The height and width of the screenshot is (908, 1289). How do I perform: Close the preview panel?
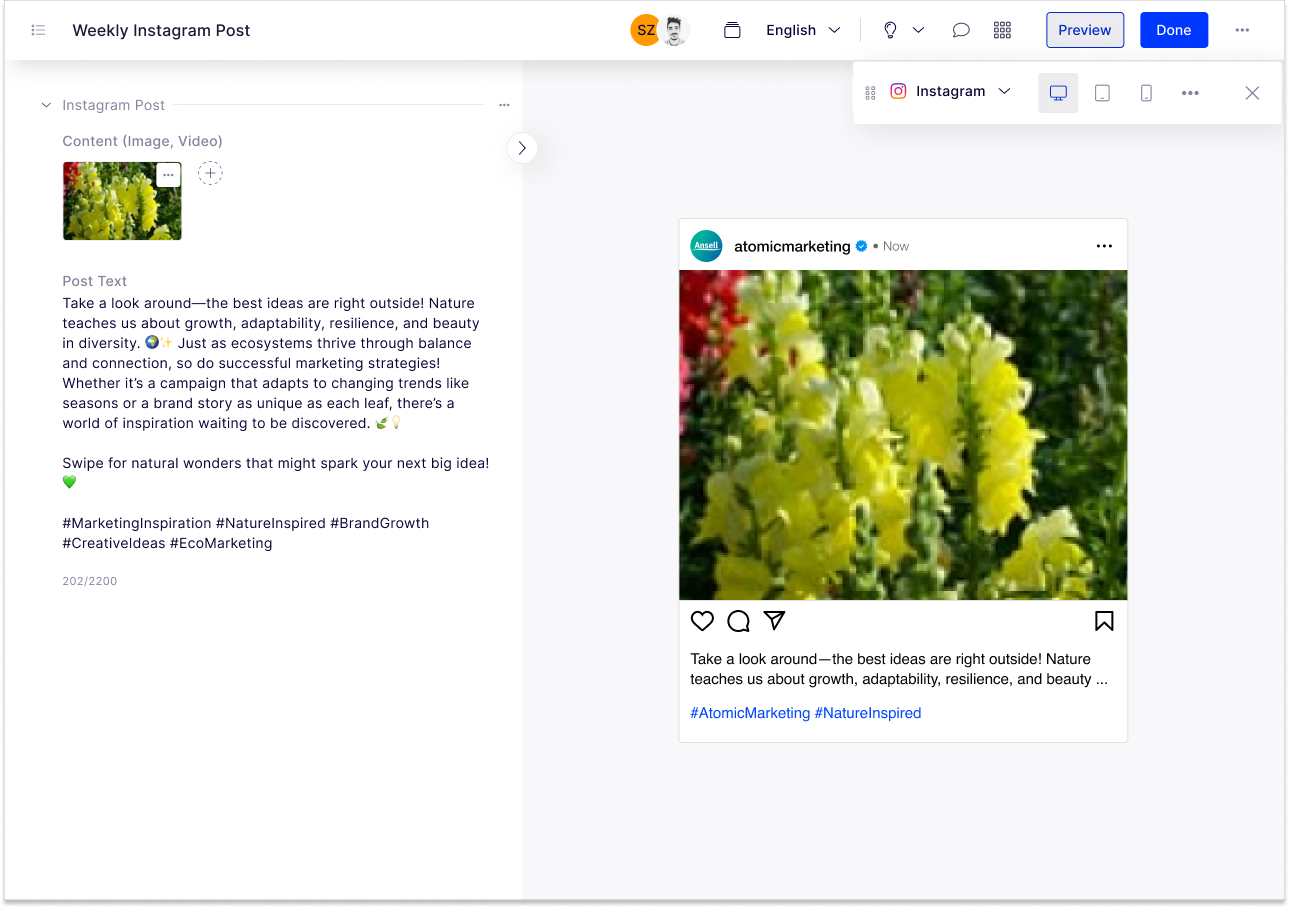[1252, 93]
